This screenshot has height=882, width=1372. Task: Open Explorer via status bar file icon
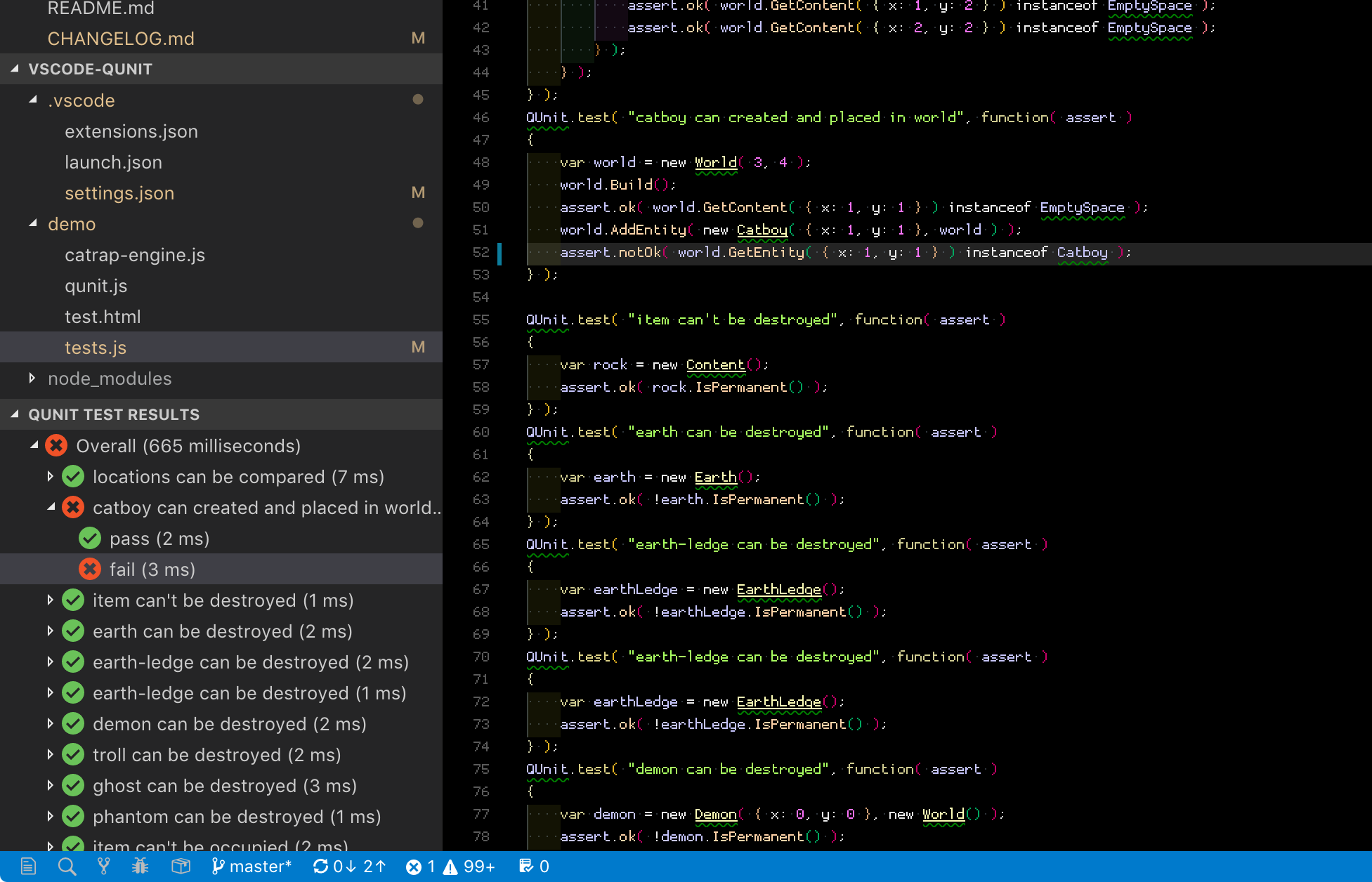(x=28, y=866)
